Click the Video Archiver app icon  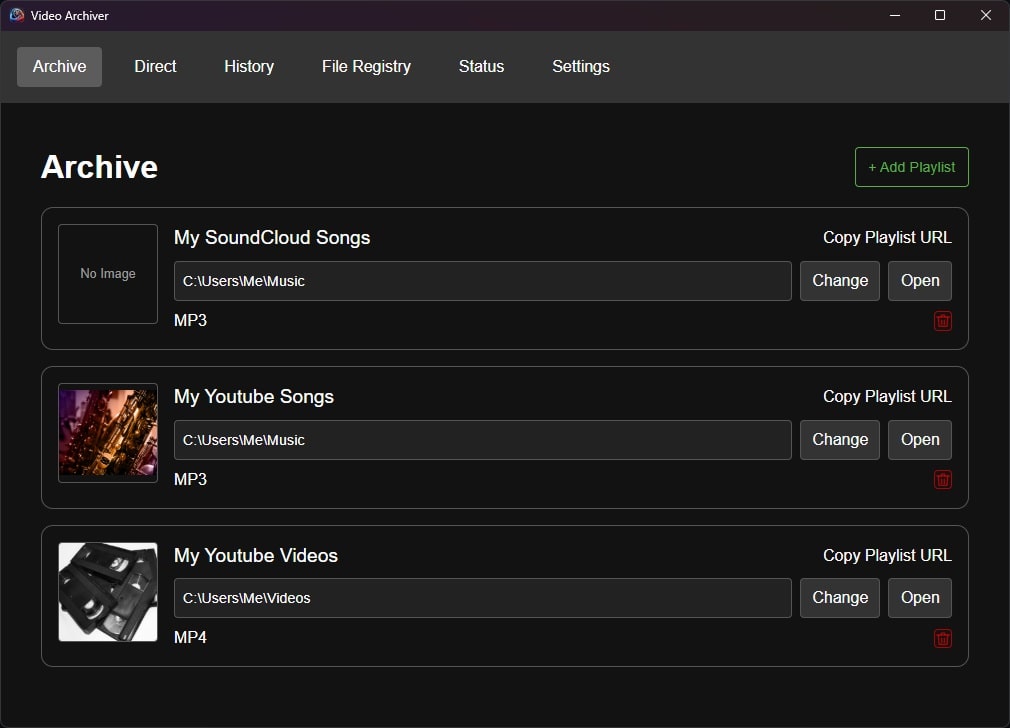17,15
